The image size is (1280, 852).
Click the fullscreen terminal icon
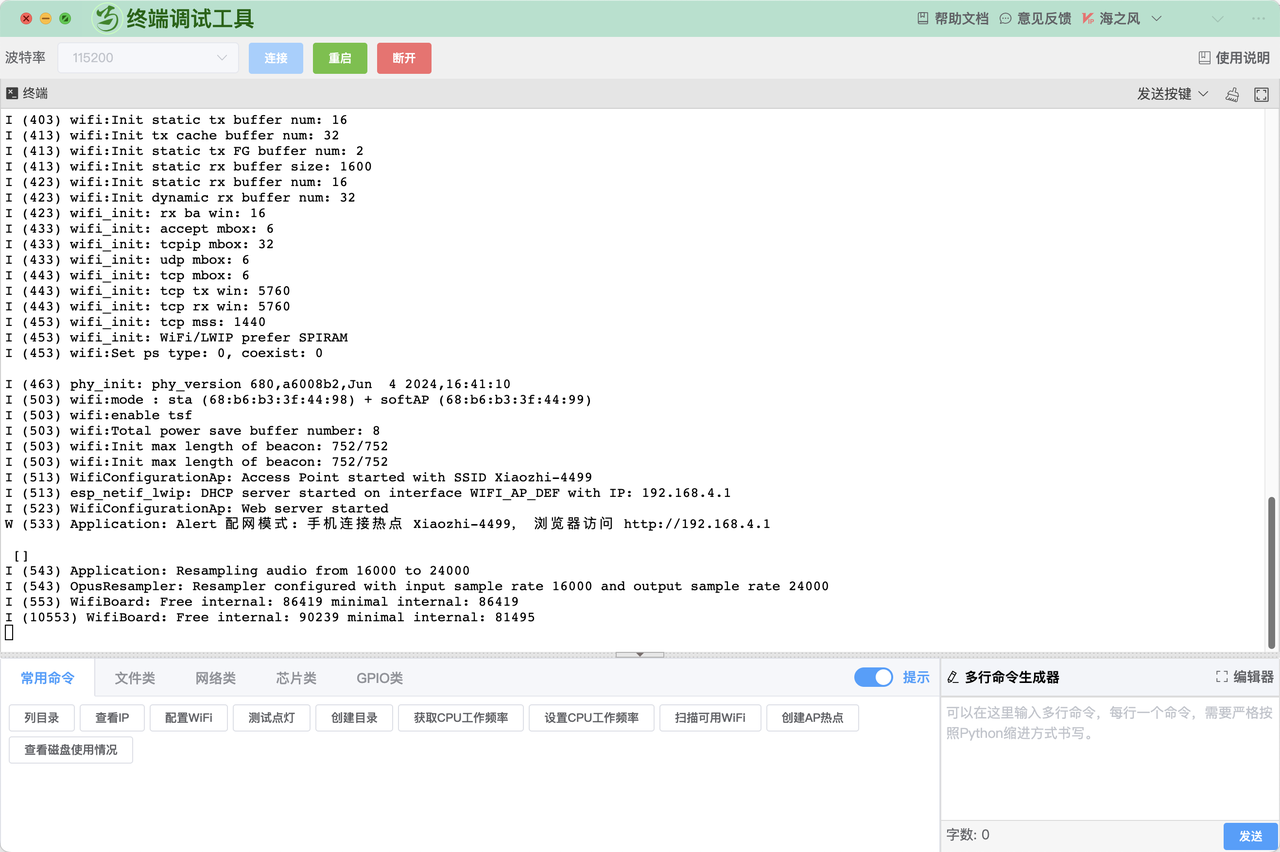tap(1262, 94)
